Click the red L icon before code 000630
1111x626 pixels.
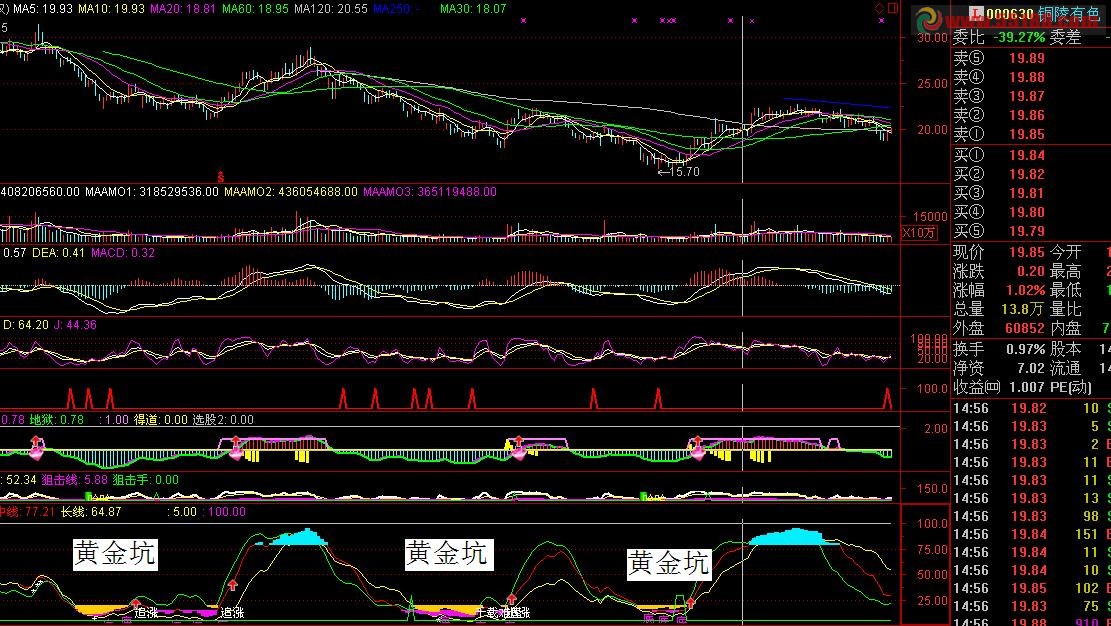(976, 13)
